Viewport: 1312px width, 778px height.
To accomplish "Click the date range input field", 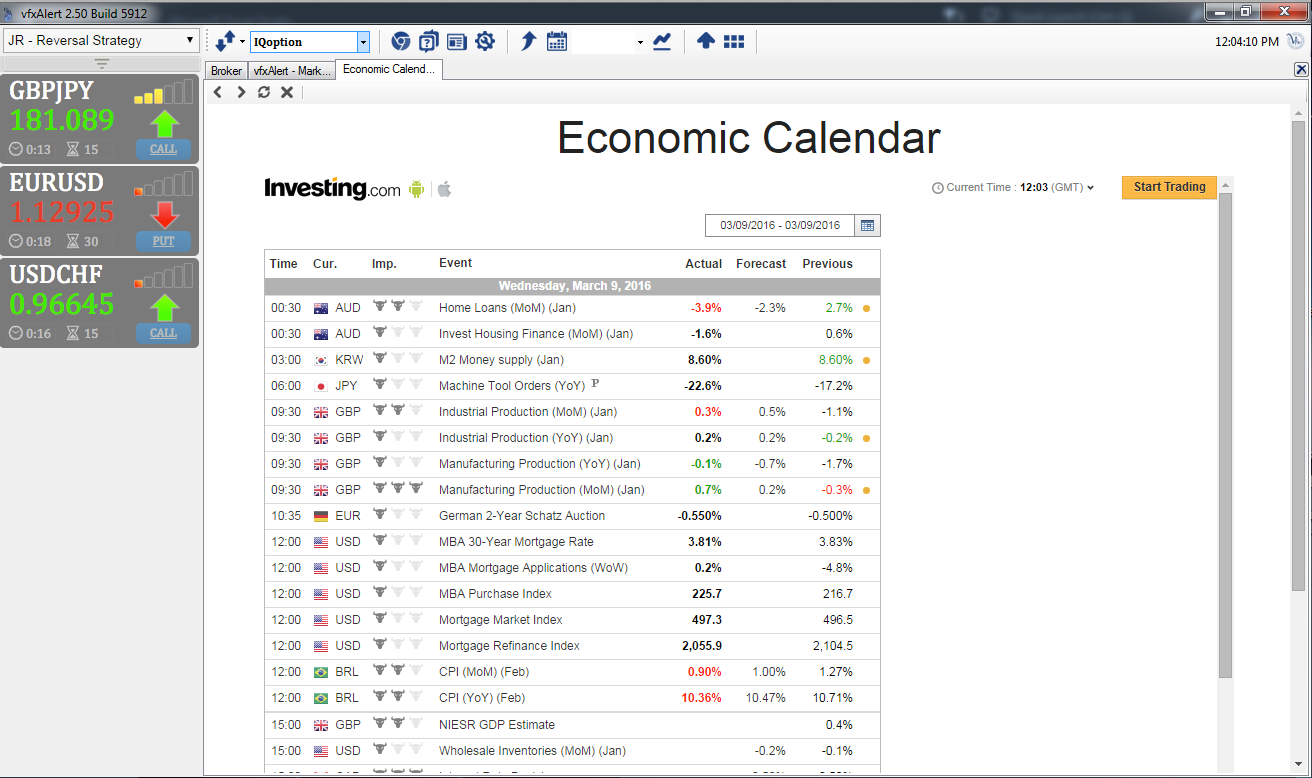I will pos(780,225).
